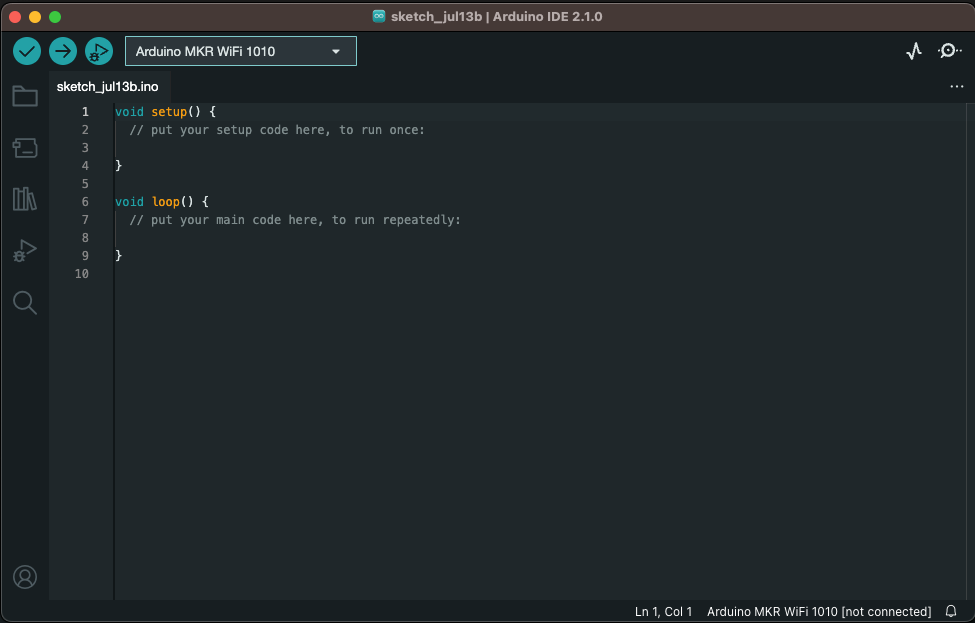Open the Boards Manager panel
Screen dimensions: 975x623
(24, 147)
